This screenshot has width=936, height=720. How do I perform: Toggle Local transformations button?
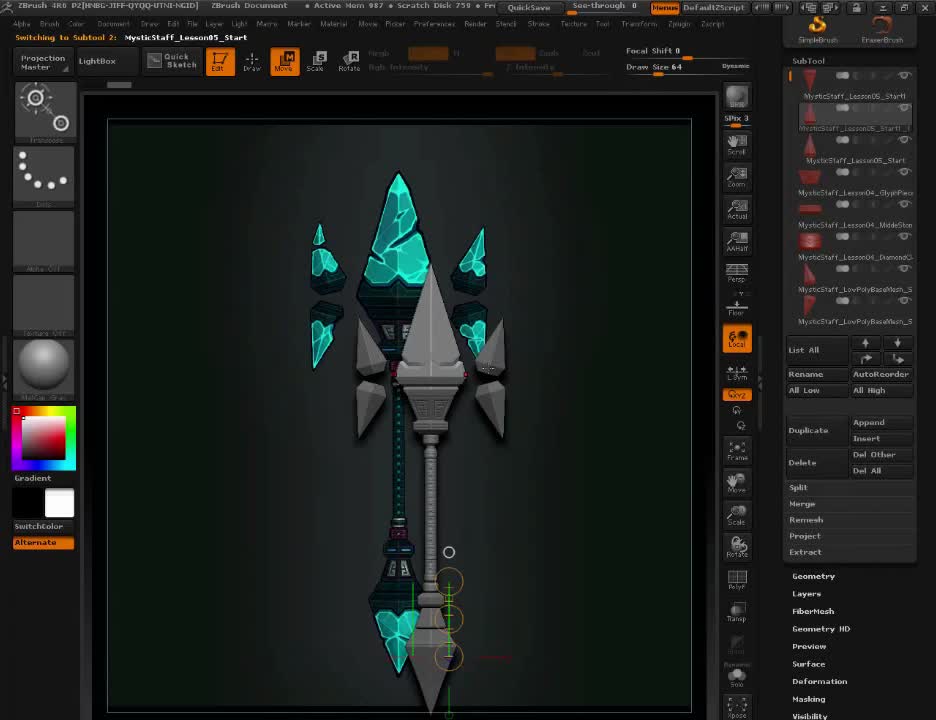[737, 339]
